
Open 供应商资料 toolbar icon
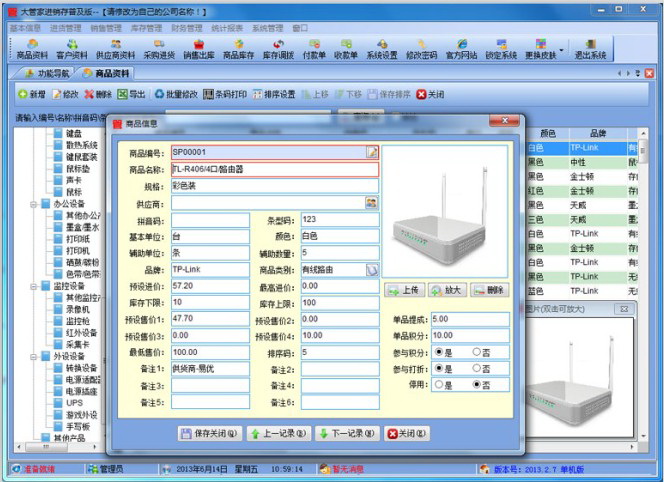tap(115, 49)
